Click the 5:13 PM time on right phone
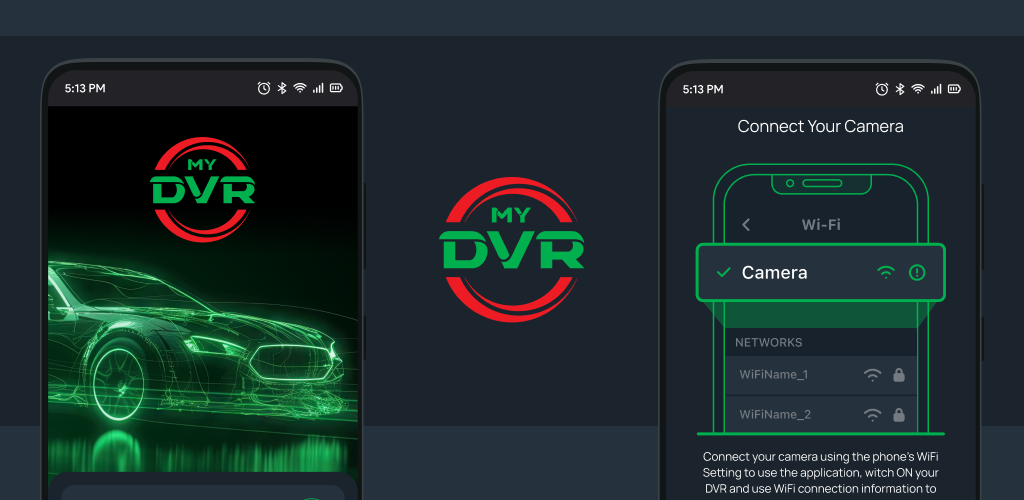 703,89
